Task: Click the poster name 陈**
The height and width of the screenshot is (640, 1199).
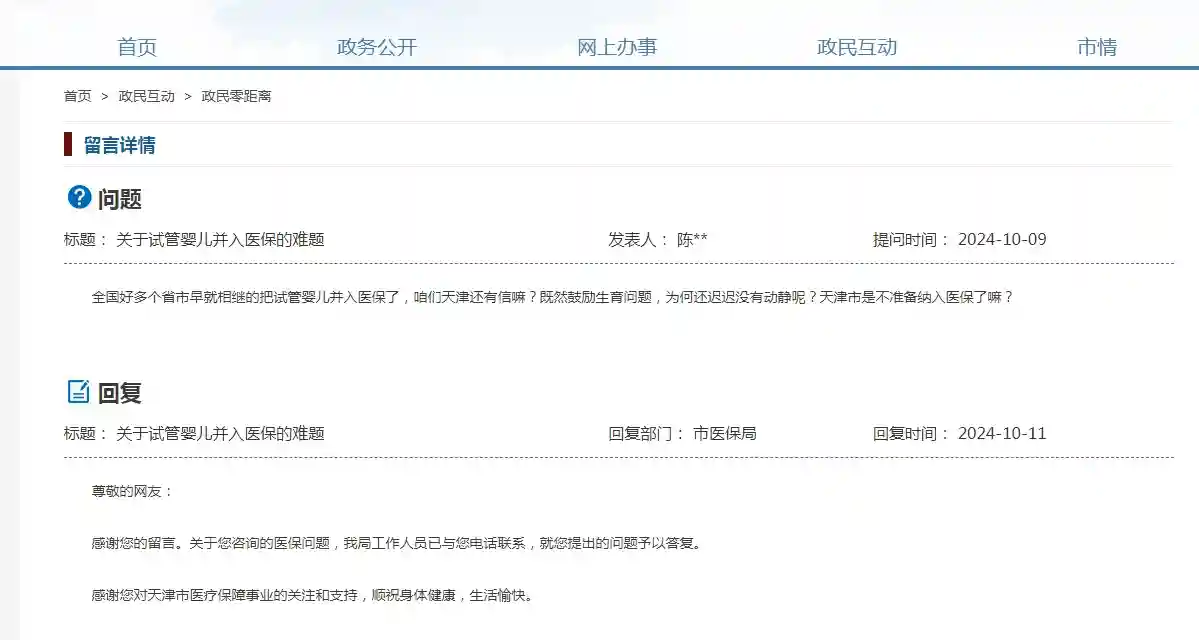Action: coord(692,240)
